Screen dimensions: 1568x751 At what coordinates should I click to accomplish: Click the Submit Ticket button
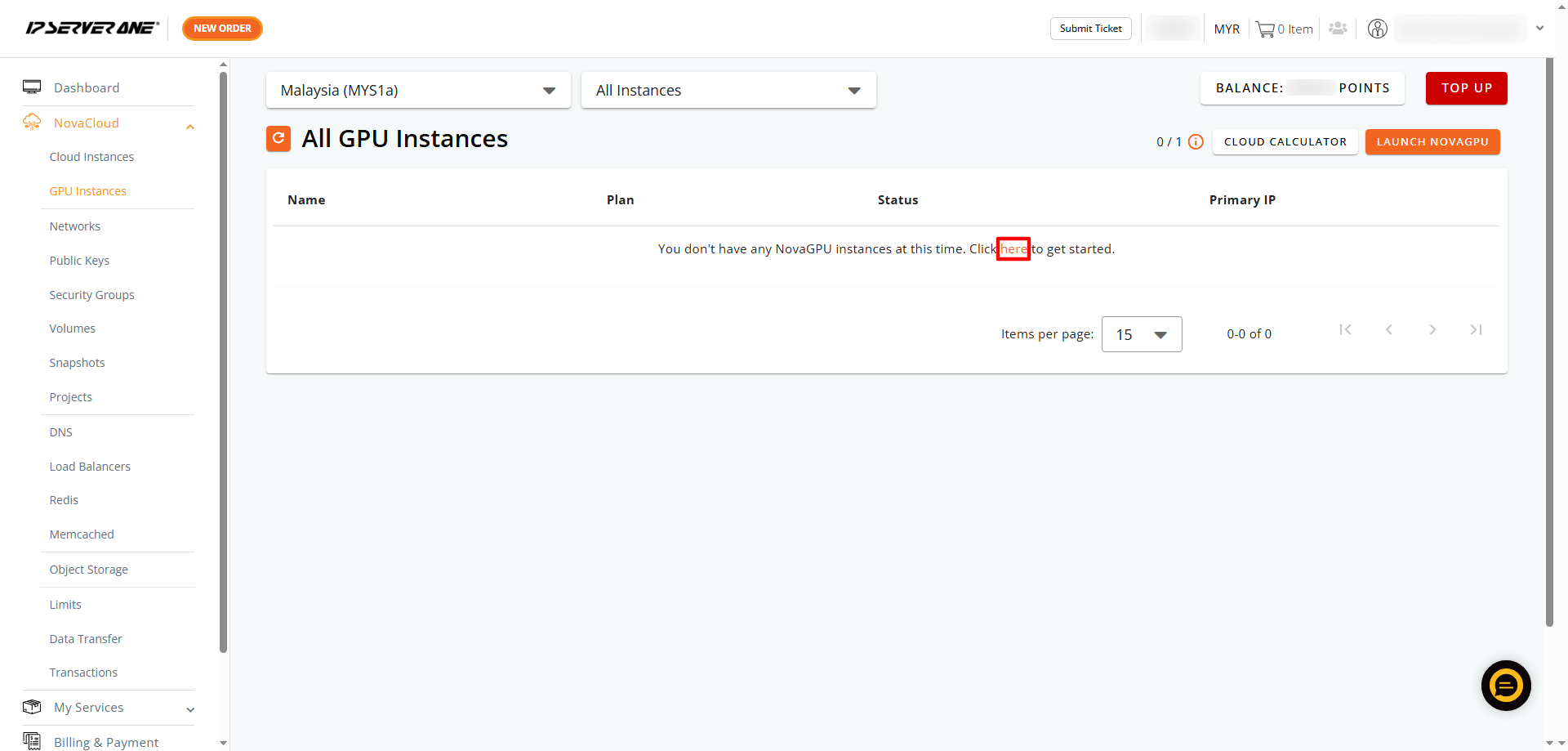(x=1090, y=29)
